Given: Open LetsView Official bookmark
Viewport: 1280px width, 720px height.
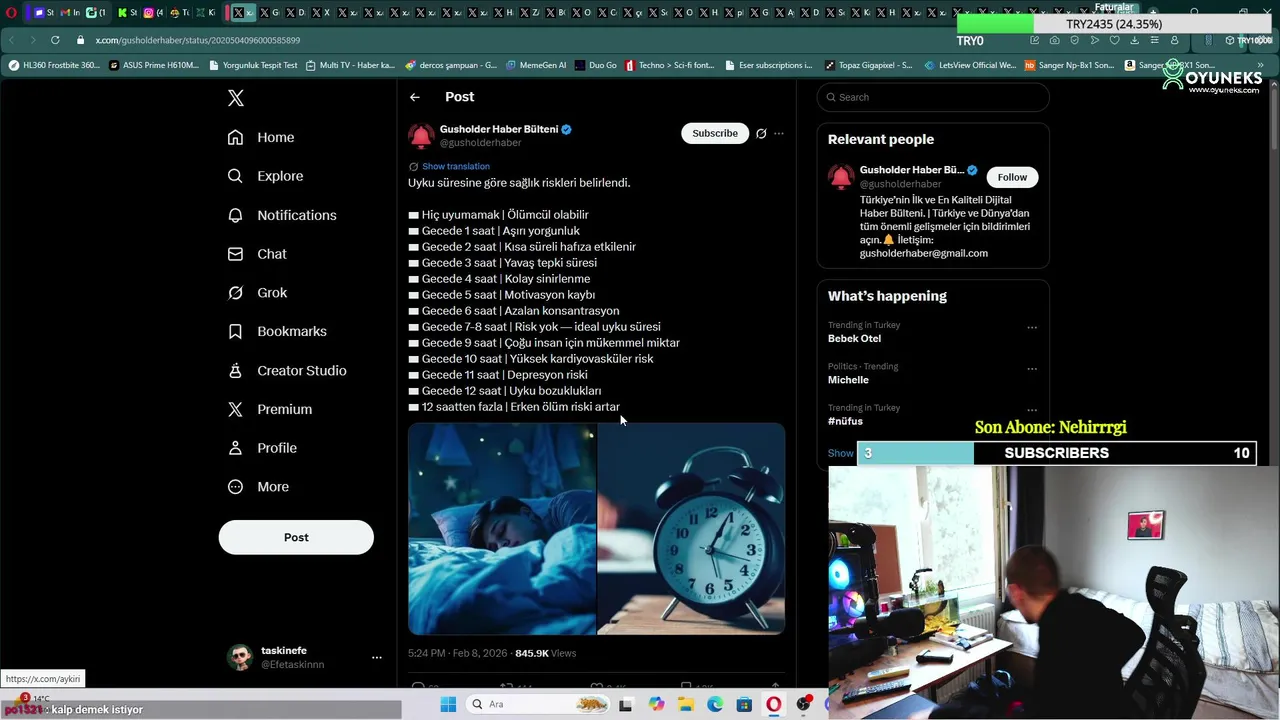Looking at the screenshot, I should [970, 65].
